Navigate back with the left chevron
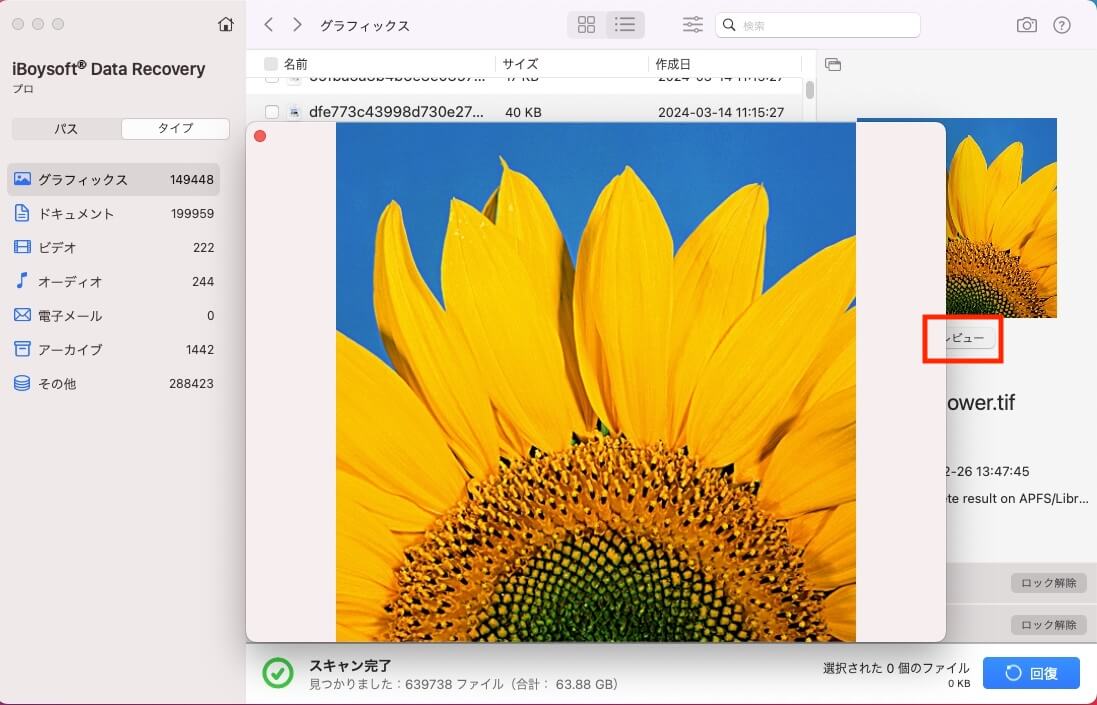This screenshot has height=705, width=1097. pyautogui.click(x=268, y=24)
